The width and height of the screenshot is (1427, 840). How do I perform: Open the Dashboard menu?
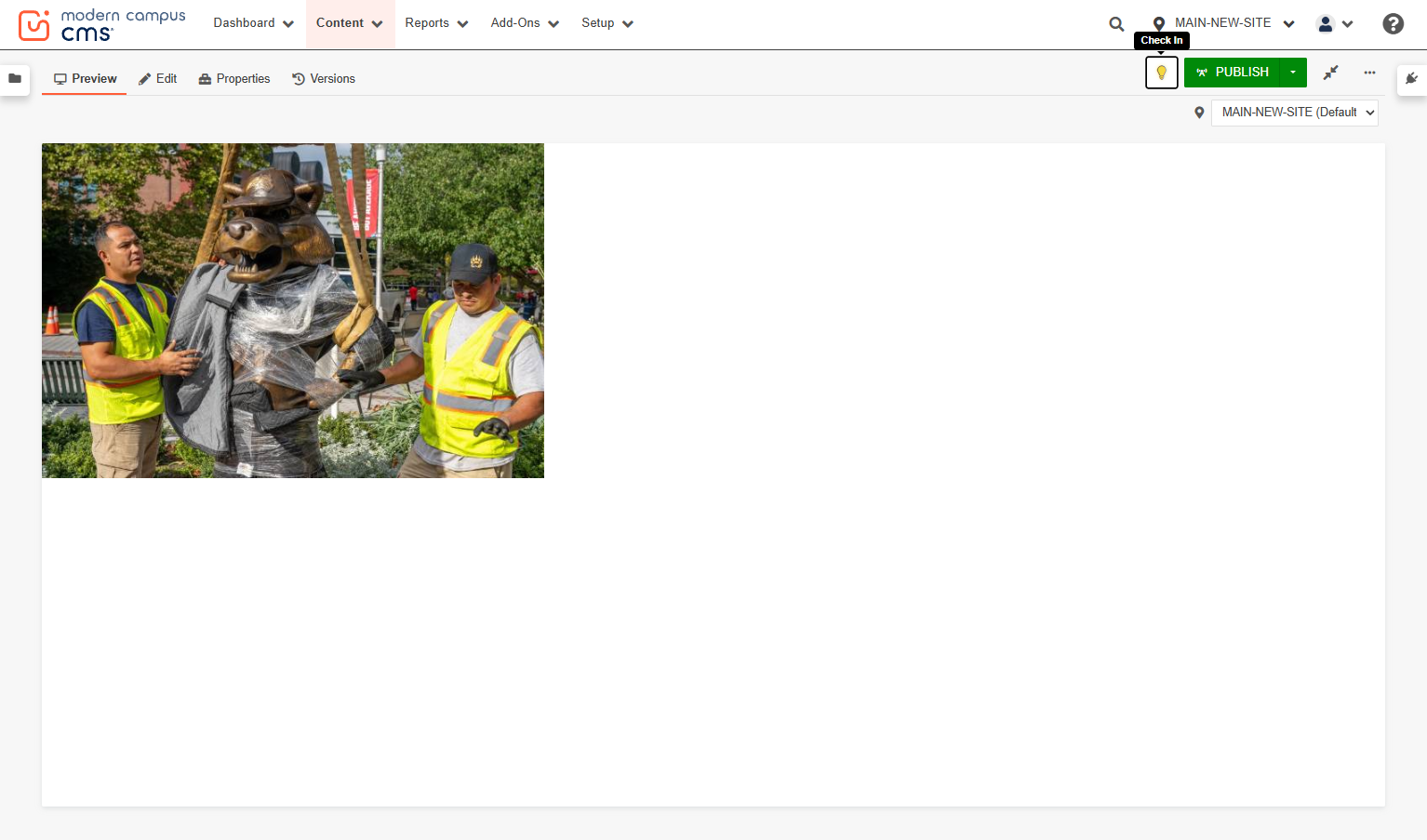[x=253, y=23]
